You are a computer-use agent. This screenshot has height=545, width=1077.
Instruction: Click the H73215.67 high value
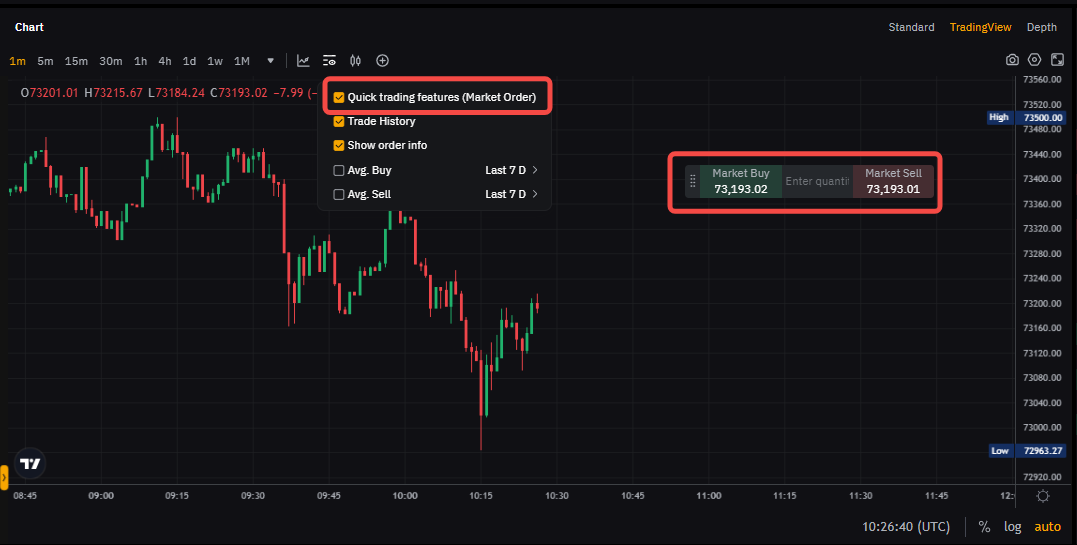(113, 93)
